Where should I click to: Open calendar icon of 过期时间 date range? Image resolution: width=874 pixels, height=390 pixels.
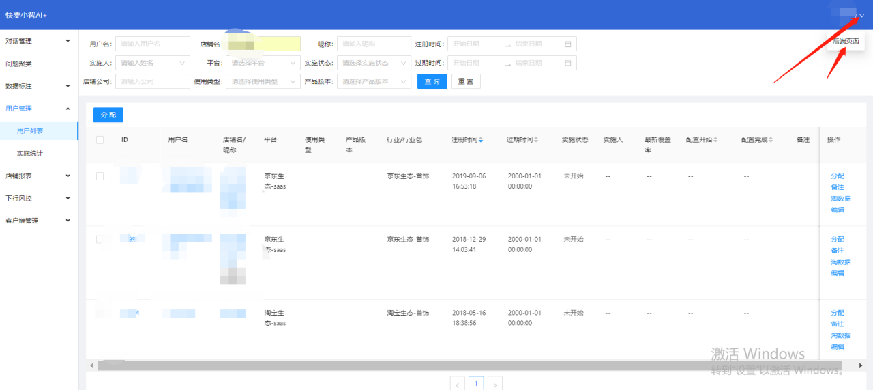coord(568,63)
